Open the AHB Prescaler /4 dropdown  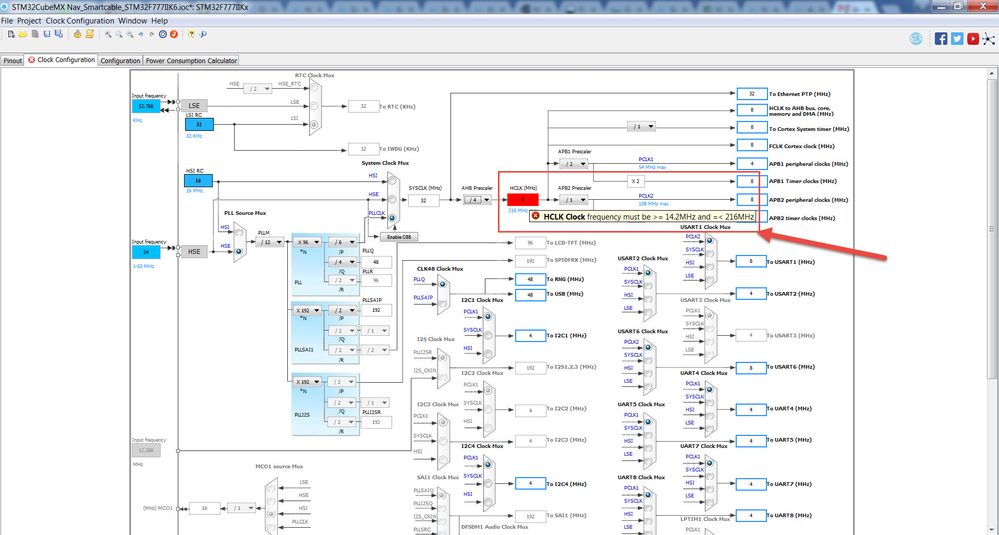[477, 200]
